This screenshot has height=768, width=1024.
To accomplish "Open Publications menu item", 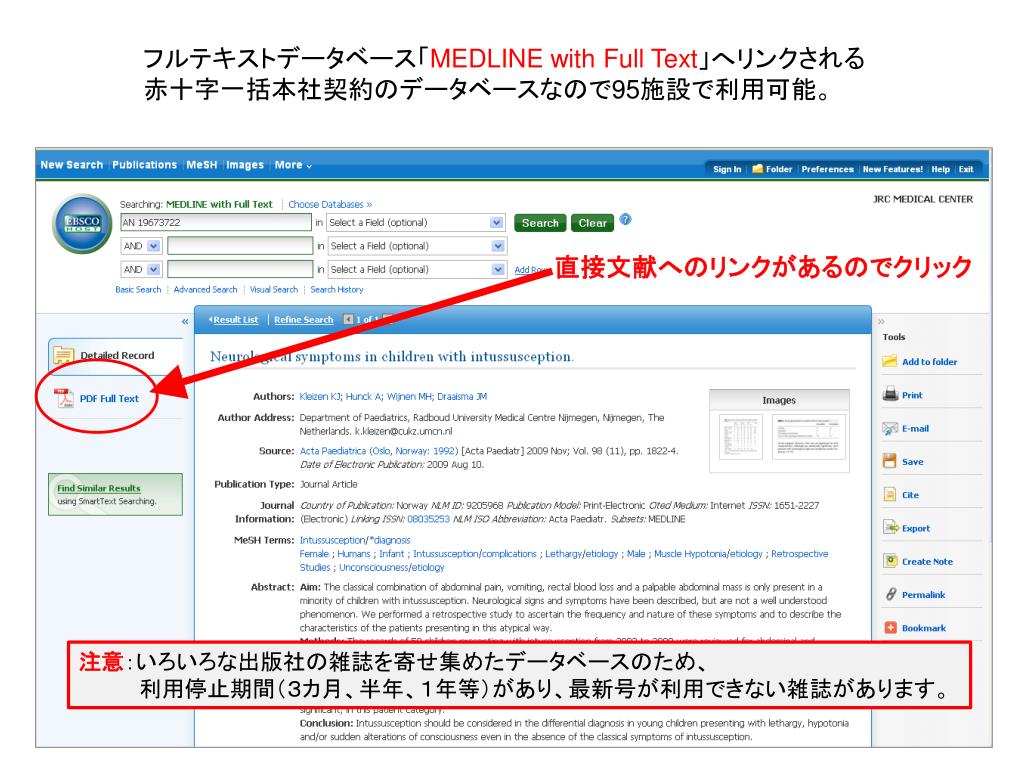I will [x=144, y=165].
